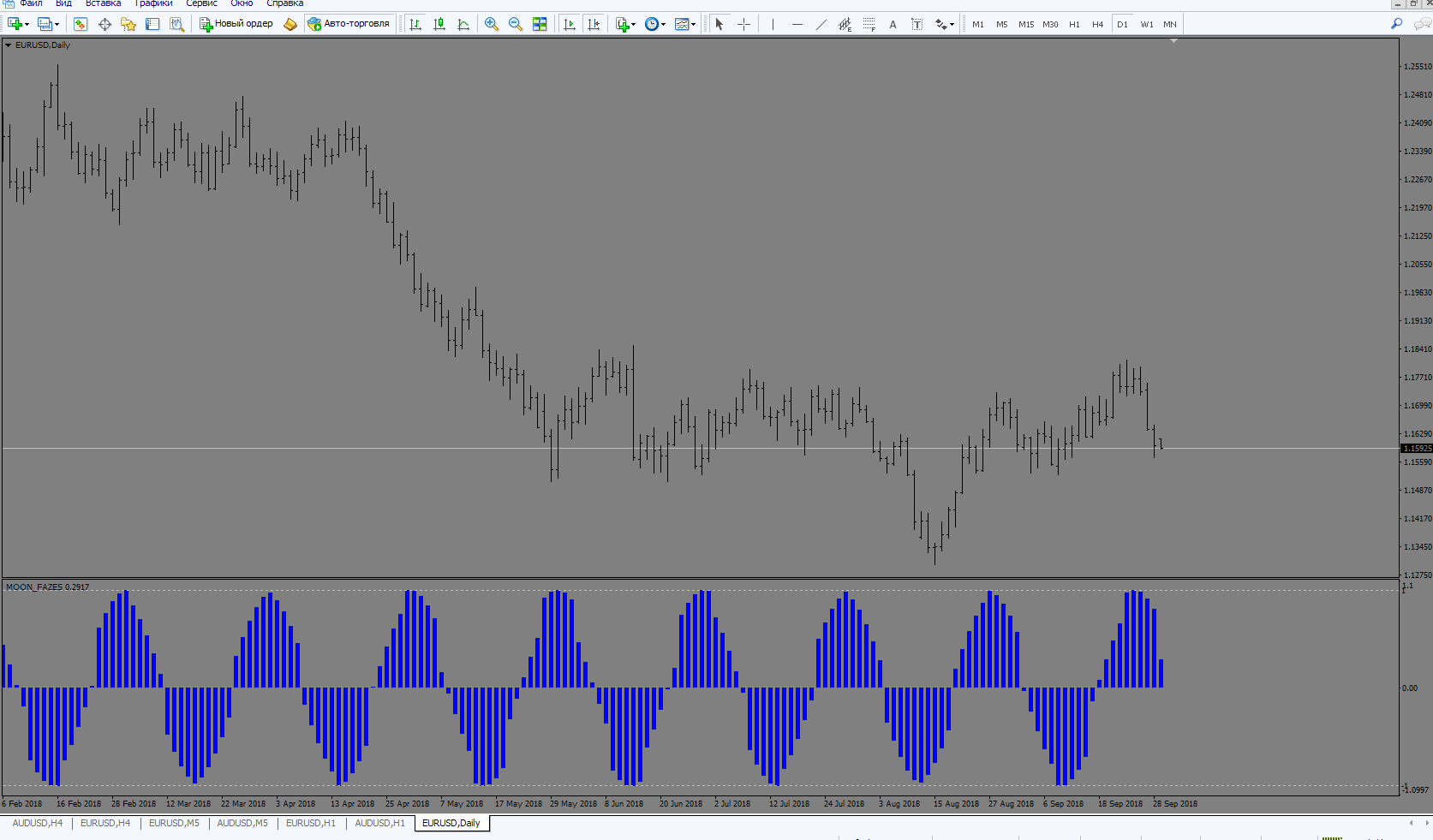Switch timeframe to M15
This screenshot has height=840, width=1433.
click(x=1026, y=24)
